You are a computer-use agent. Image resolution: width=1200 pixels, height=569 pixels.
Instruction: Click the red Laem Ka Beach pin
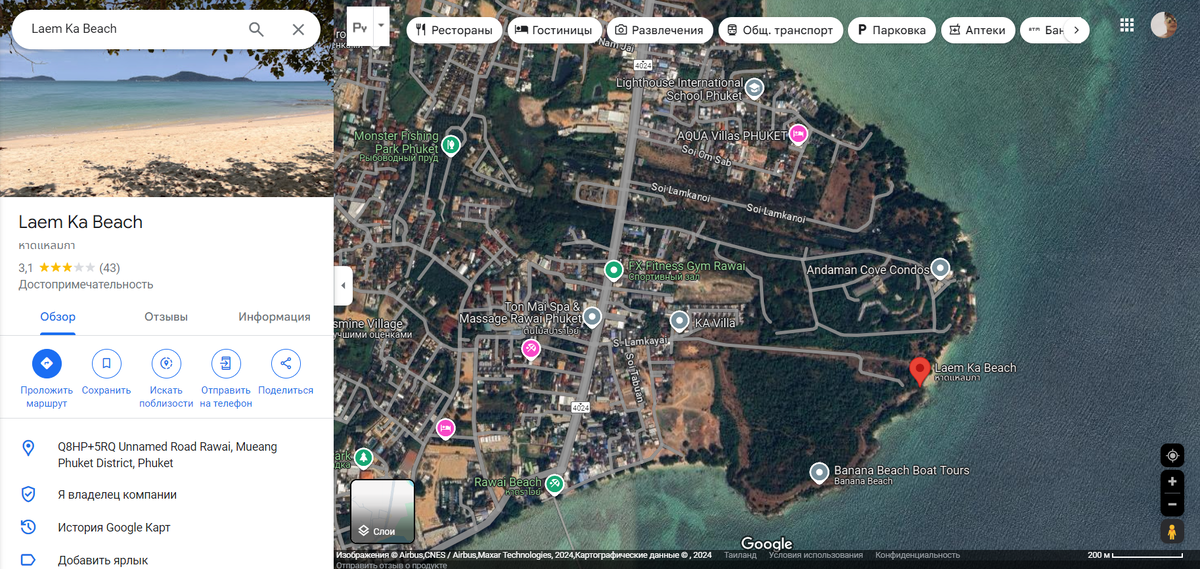click(x=920, y=371)
